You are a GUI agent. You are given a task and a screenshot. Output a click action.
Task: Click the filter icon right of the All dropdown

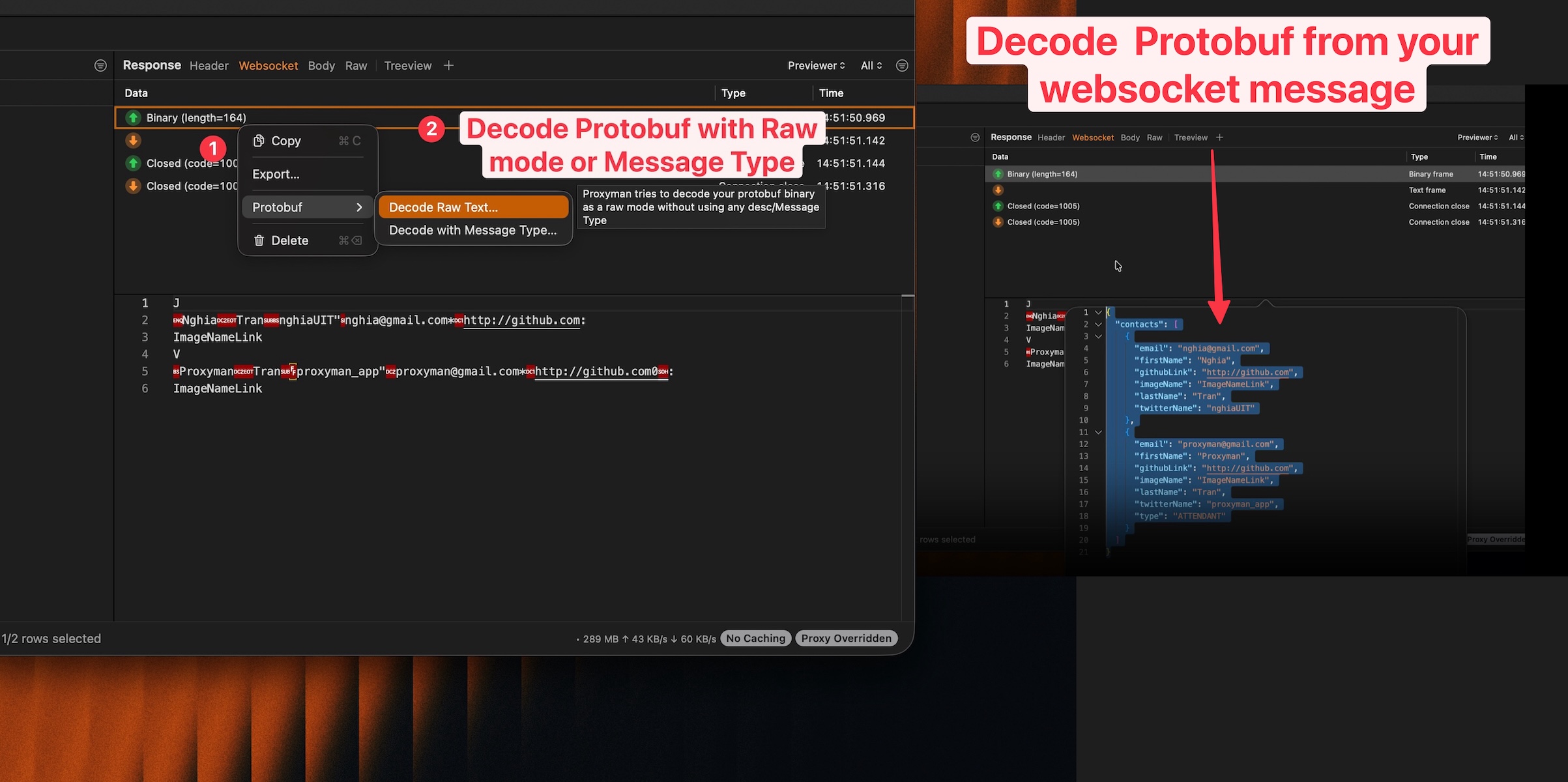pyautogui.click(x=902, y=65)
